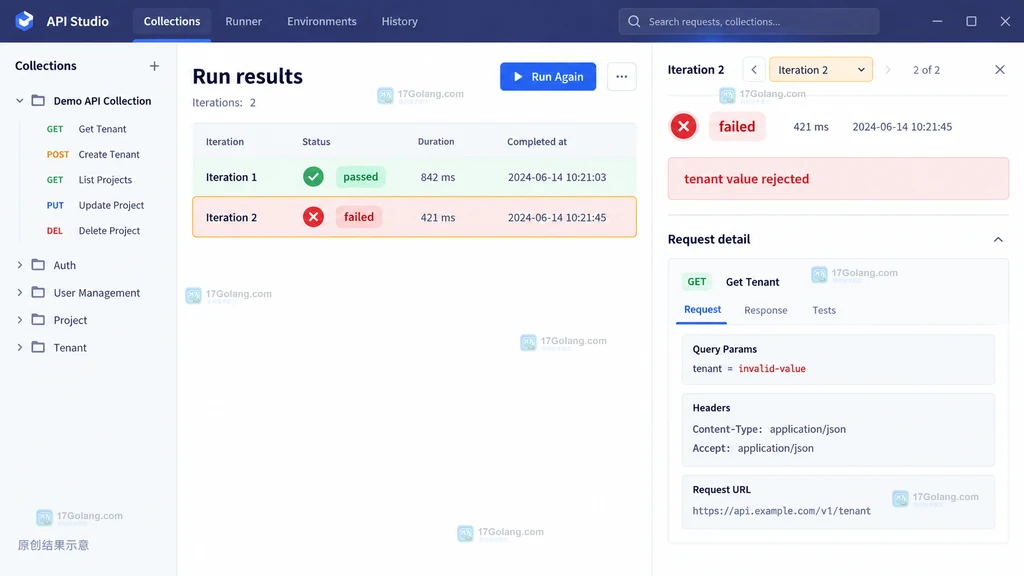Image resolution: width=1024 pixels, height=576 pixels.
Task: Click the red failed icon in Iteration 2 row
Action: coord(313,217)
